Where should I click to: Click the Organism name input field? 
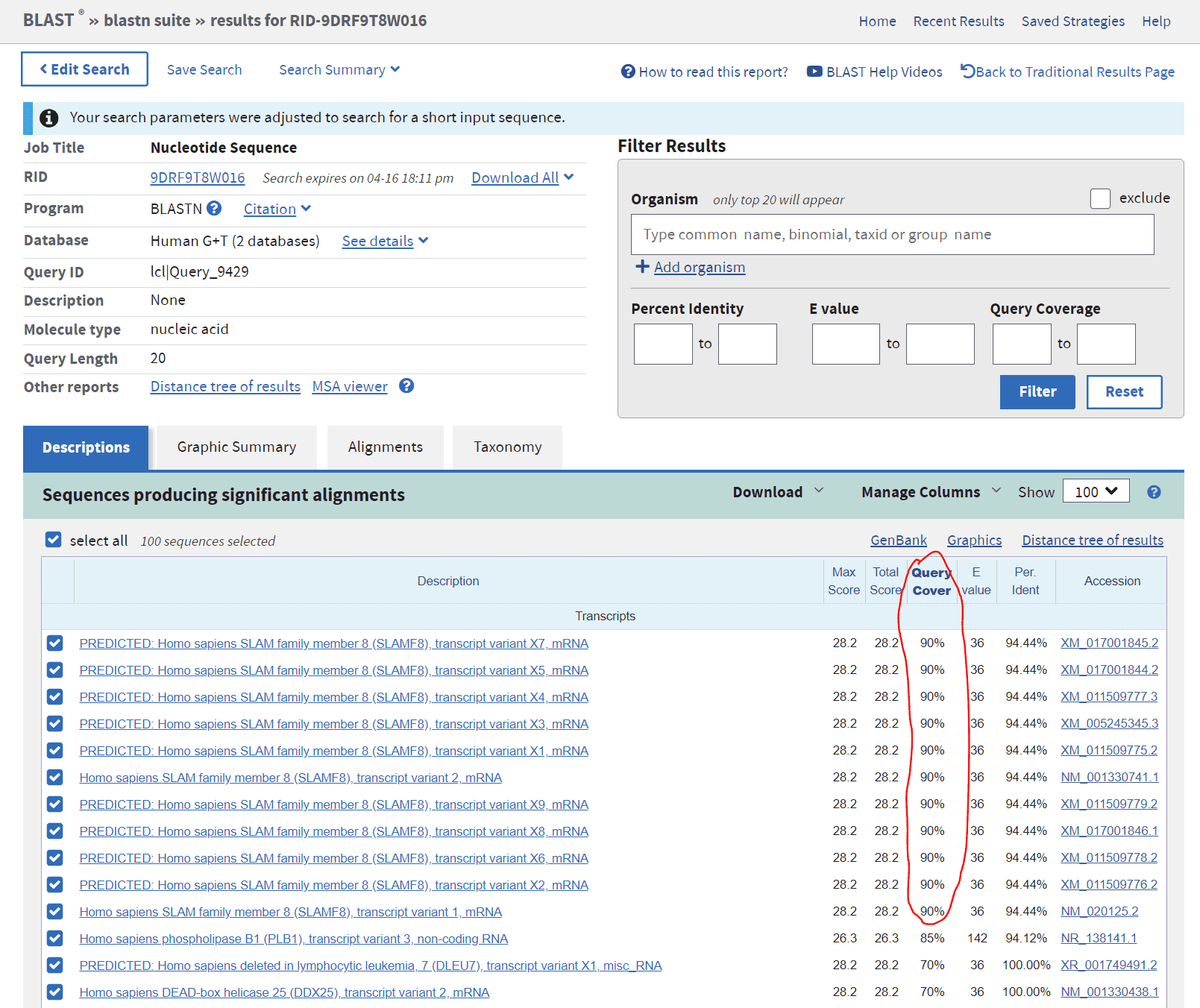tap(892, 235)
